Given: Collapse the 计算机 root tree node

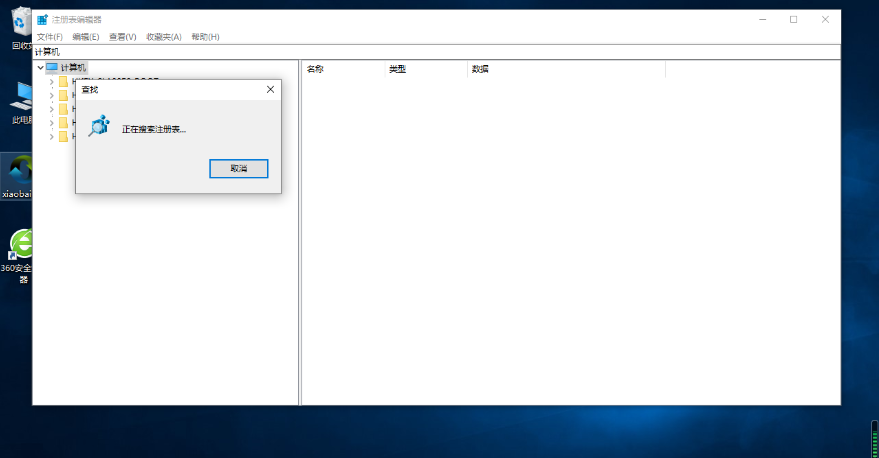Looking at the screenshot, I should 40,67.
